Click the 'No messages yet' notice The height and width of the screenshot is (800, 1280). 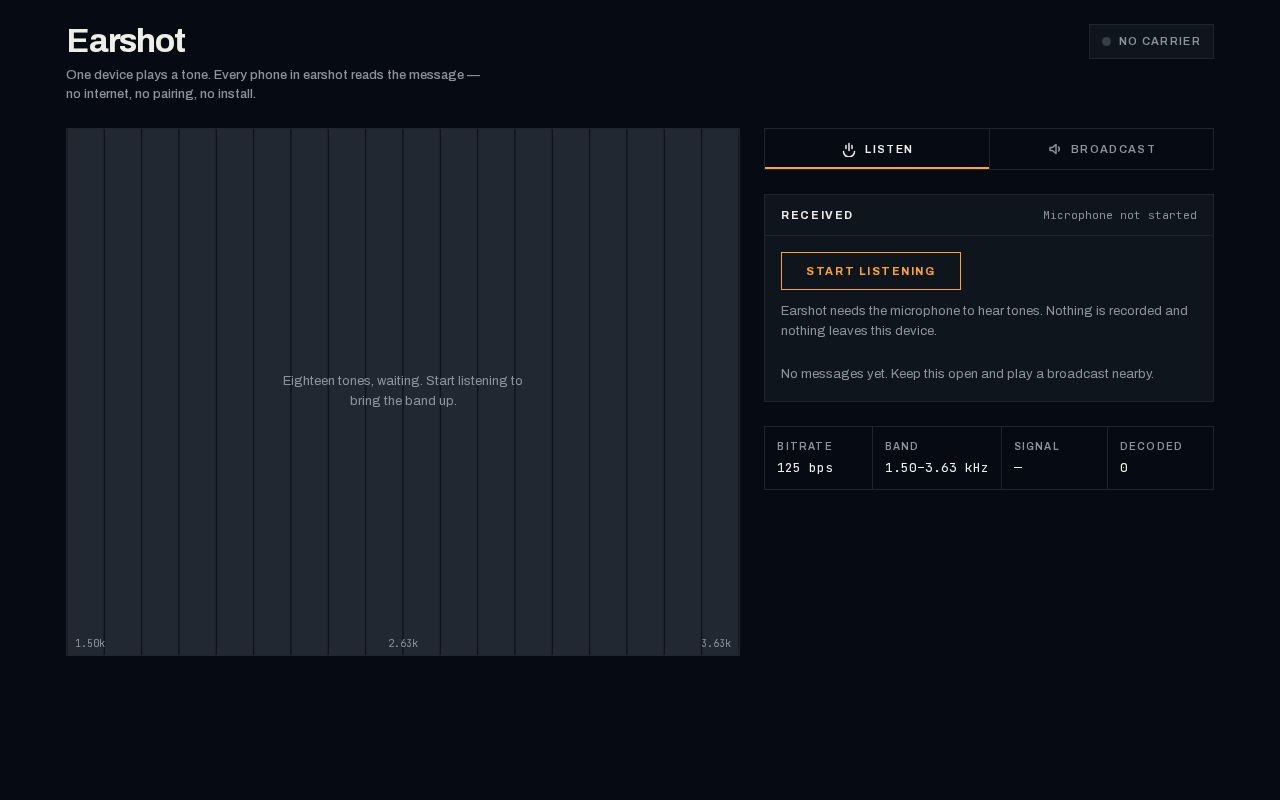pos(967,374)
